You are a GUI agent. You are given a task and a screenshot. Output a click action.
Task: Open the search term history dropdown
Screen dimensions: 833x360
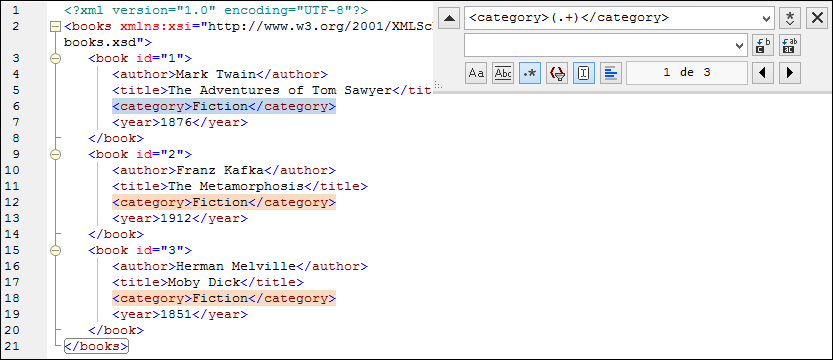[766, 19]
